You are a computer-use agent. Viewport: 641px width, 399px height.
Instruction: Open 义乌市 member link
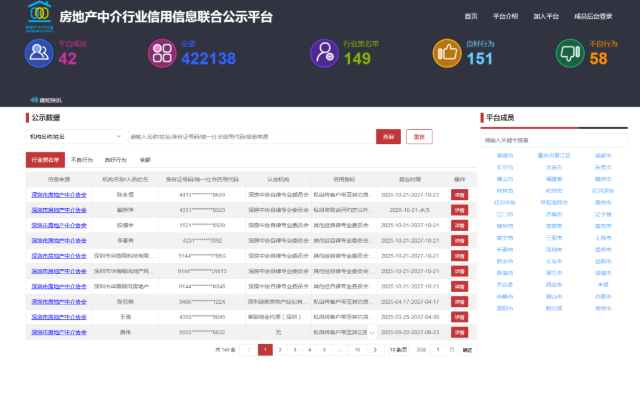pyautogui.click(x=554, y=261)
